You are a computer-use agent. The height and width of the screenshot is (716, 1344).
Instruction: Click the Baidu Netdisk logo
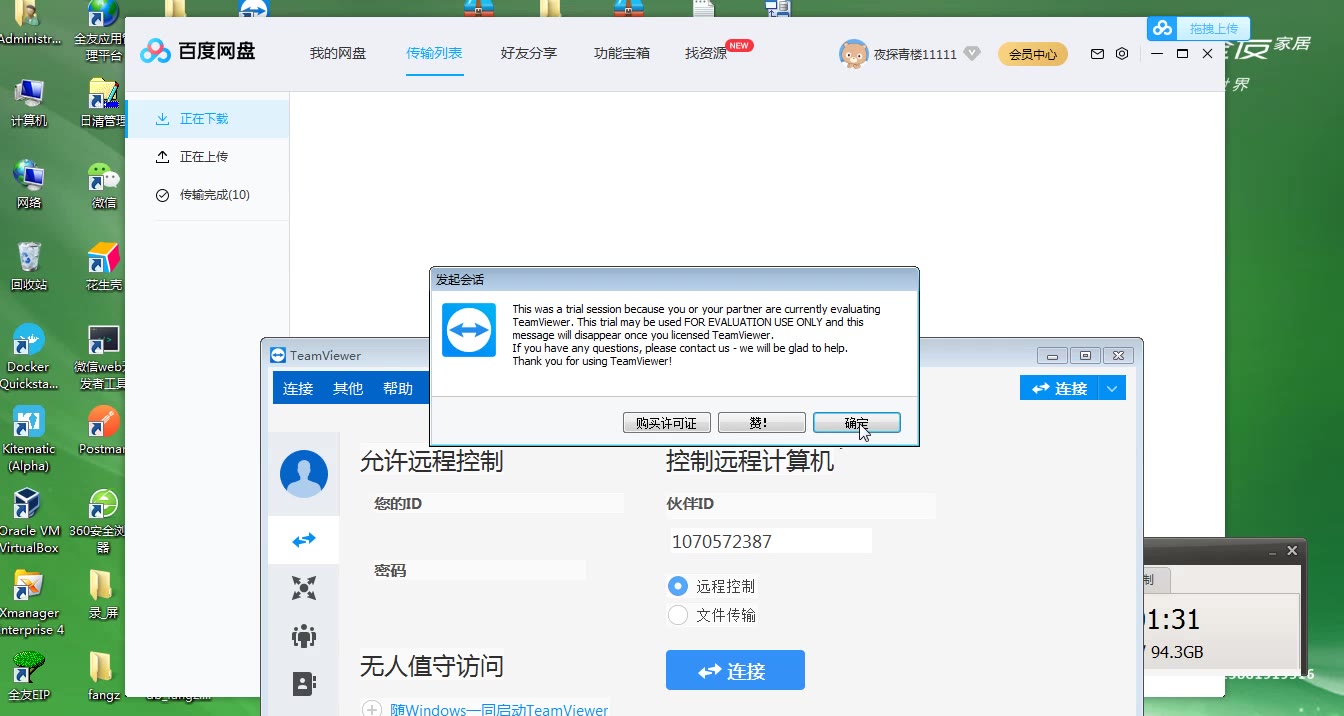197,51
